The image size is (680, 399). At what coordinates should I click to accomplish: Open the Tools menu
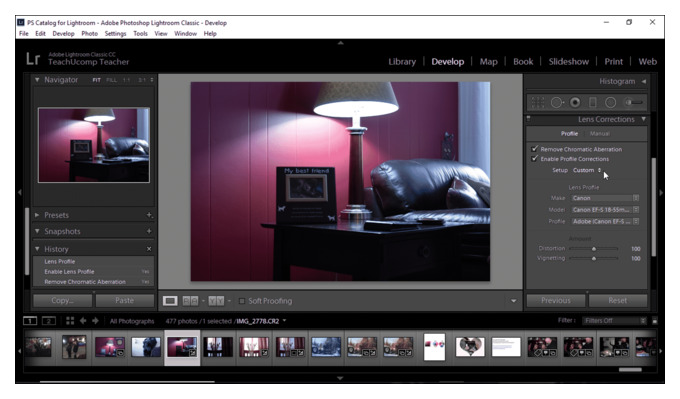[x=140, y=33]
